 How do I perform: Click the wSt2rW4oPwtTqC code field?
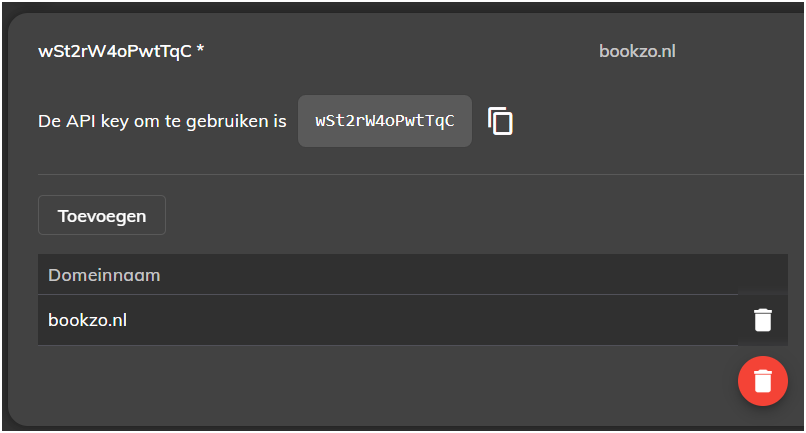(385, 121)
